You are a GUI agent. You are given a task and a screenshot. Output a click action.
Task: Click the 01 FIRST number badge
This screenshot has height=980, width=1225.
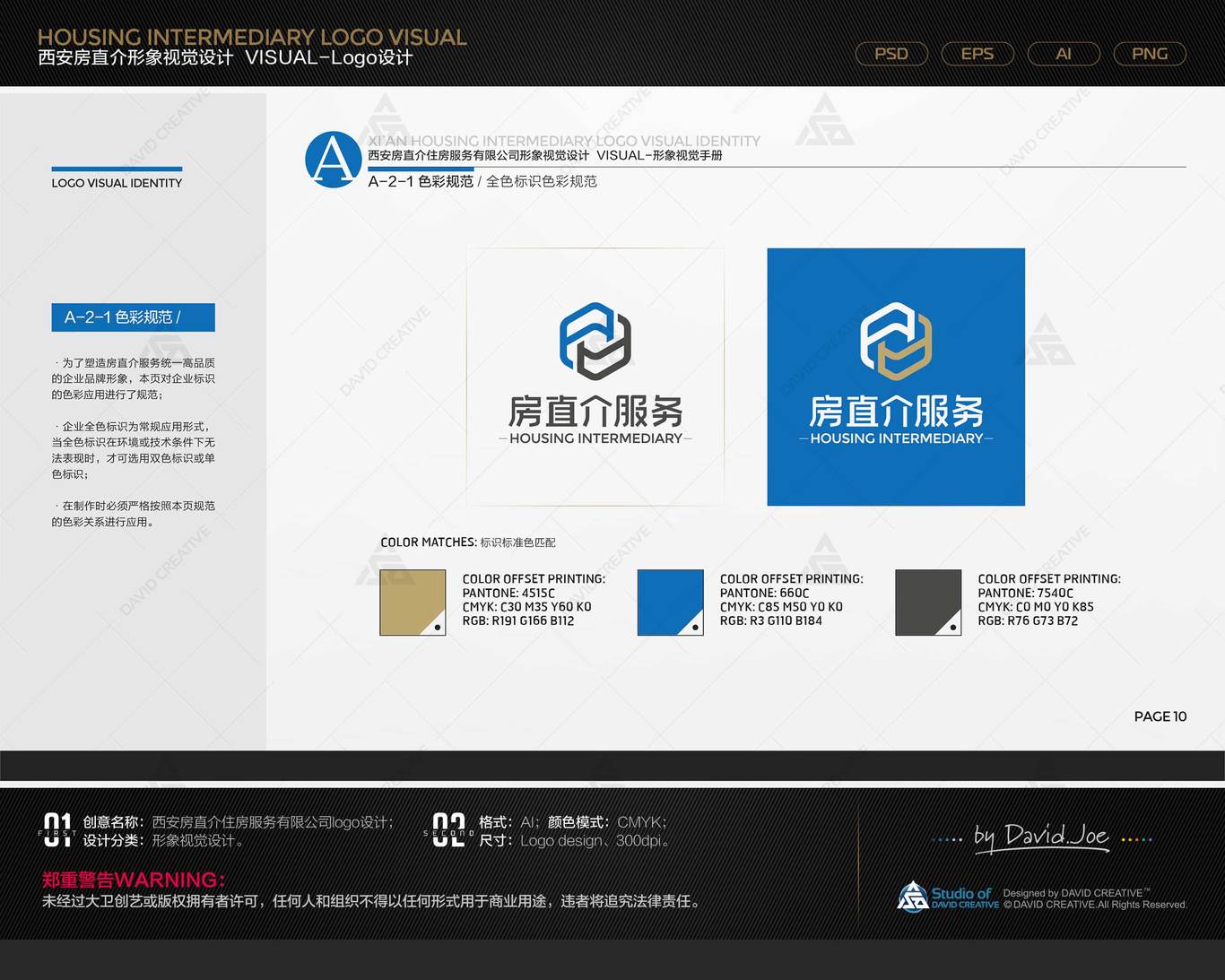click(57, 830)
